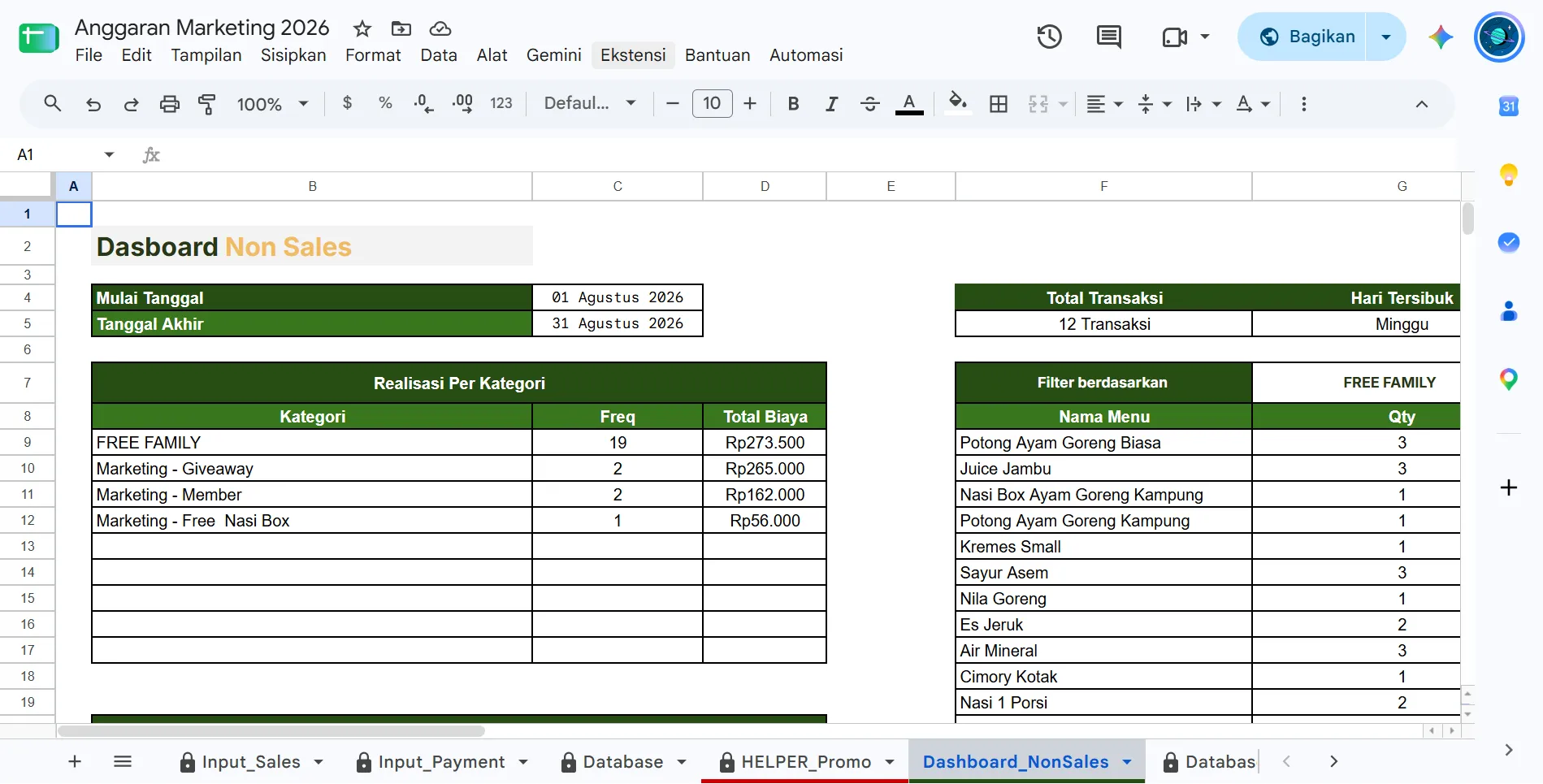
Task: Add a new sheet with plus button
Action: pos(75,761)
